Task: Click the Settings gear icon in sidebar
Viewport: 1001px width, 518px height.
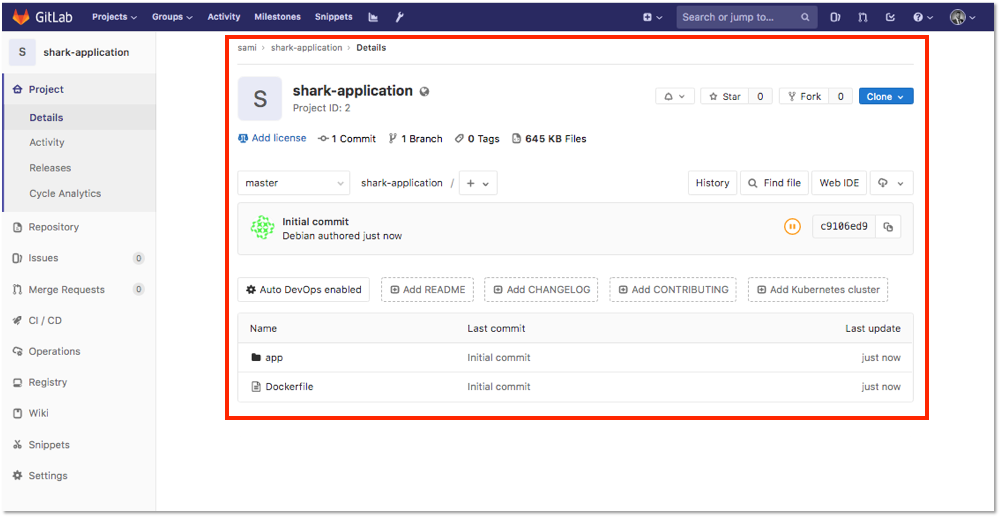Action: tap(17, 476)
